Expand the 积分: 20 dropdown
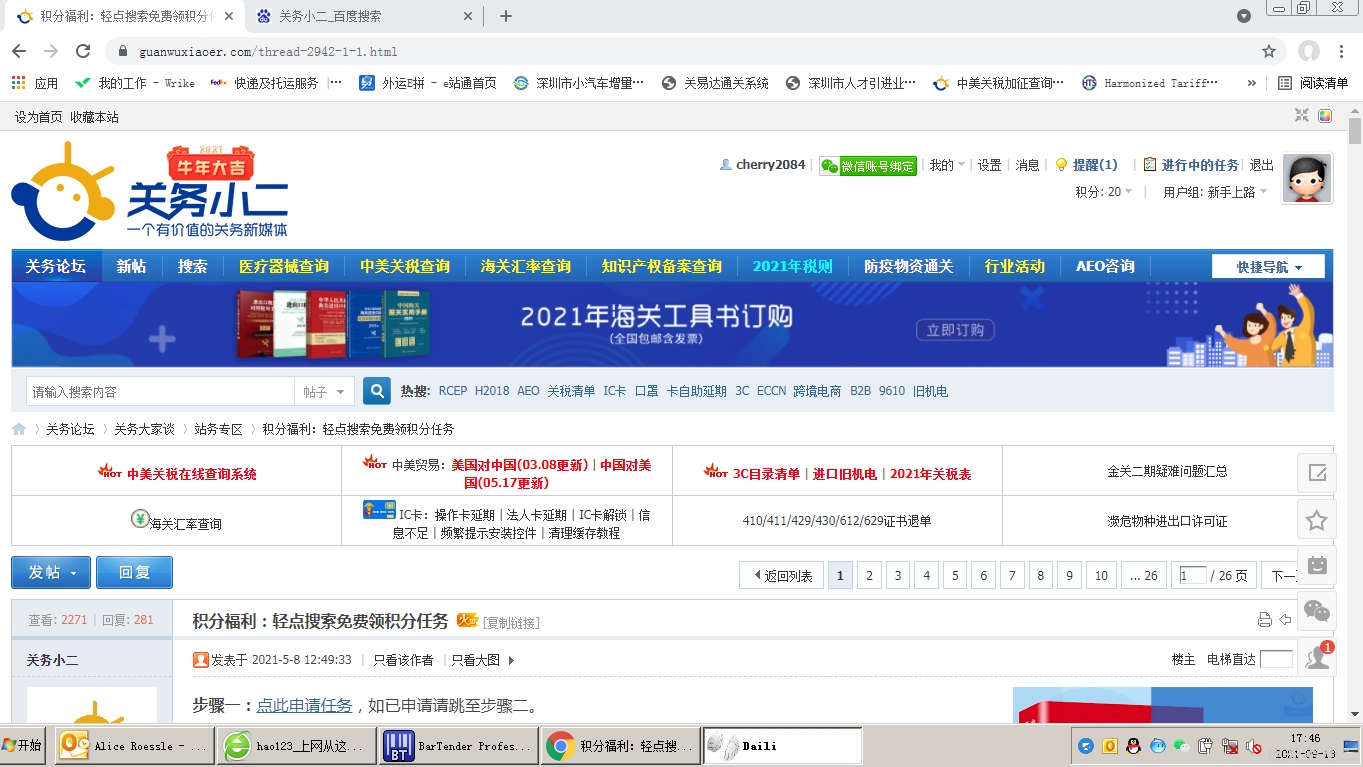This screenshot has width=1363, height=767. pyautogui.click(x=1104, y=192)
